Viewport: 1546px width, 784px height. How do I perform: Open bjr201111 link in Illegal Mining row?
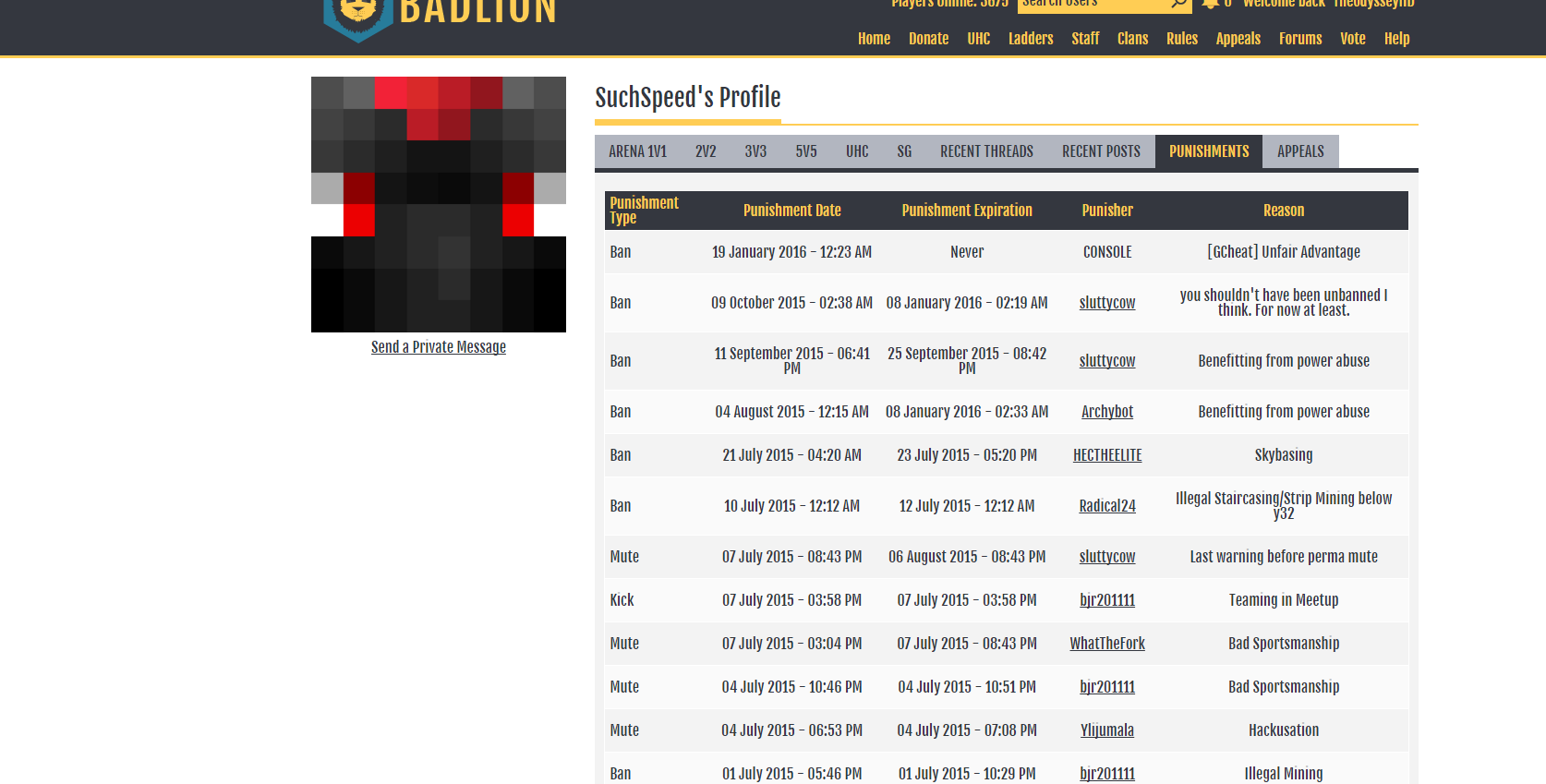click(x=1107, y=774)
